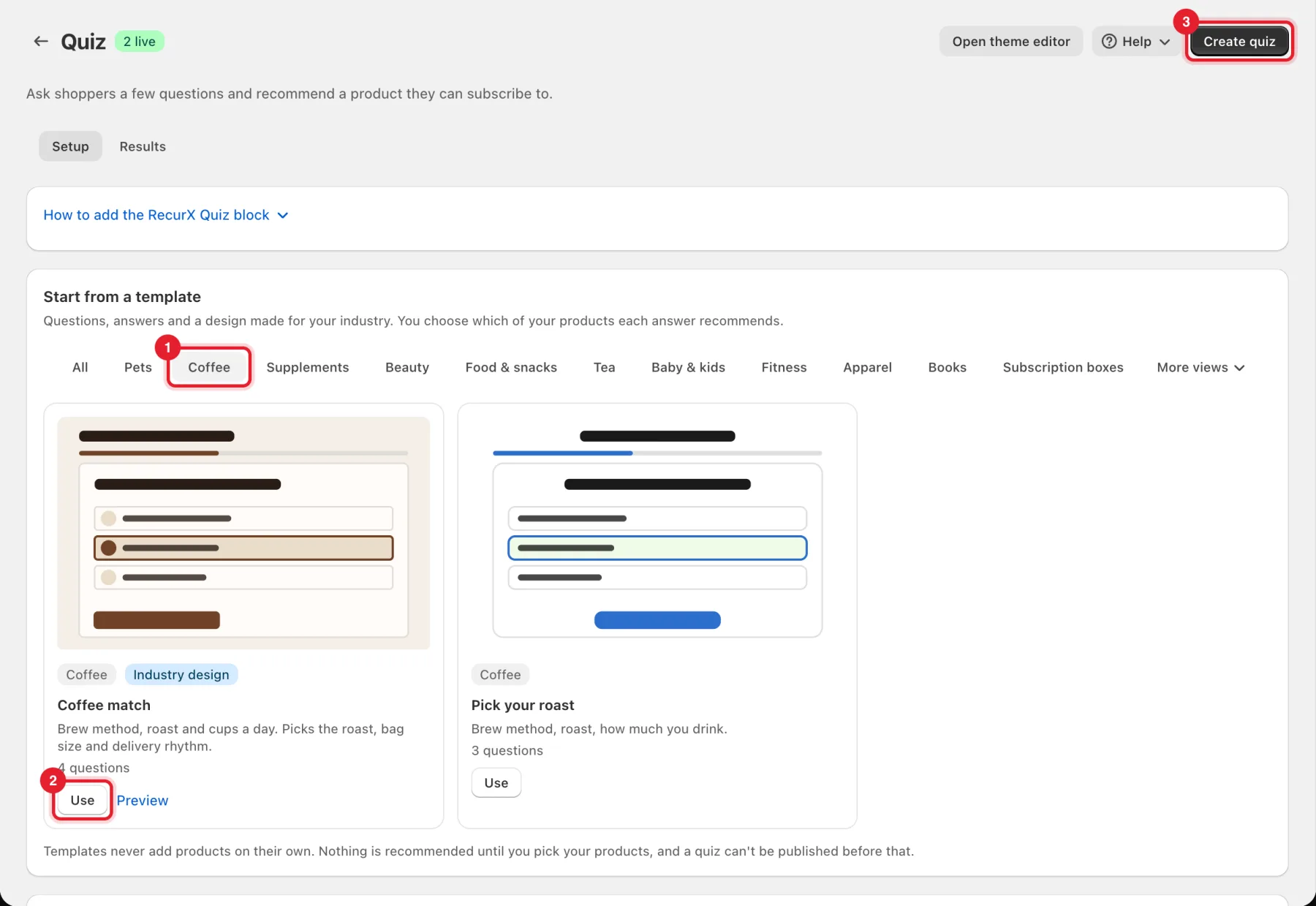1316x906 pixels.
Task: Click the Start from a template heading
Action: [x=122, y=297]
